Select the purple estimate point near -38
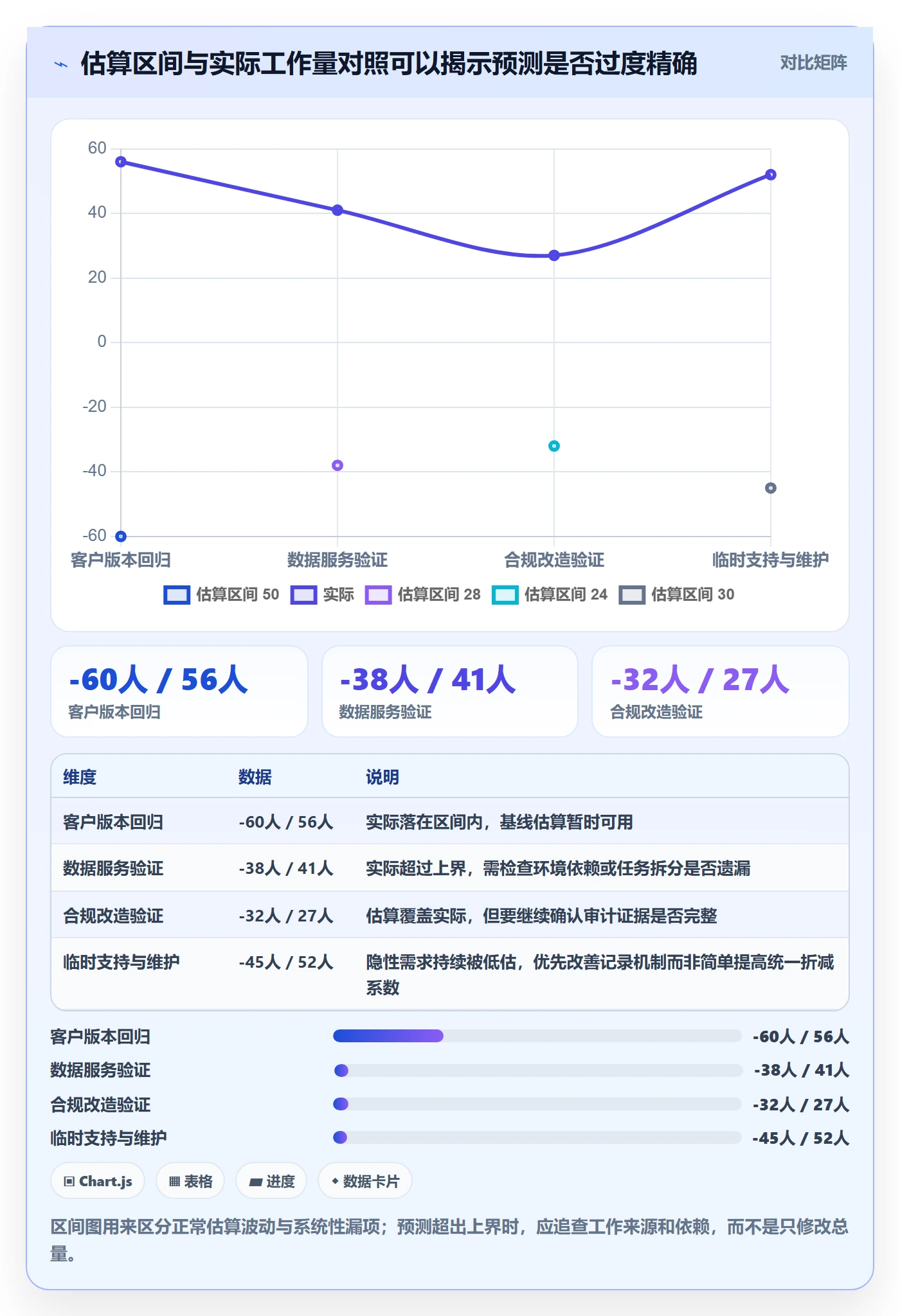This screenshot has width=900, height=1316. tap(337, 465)
